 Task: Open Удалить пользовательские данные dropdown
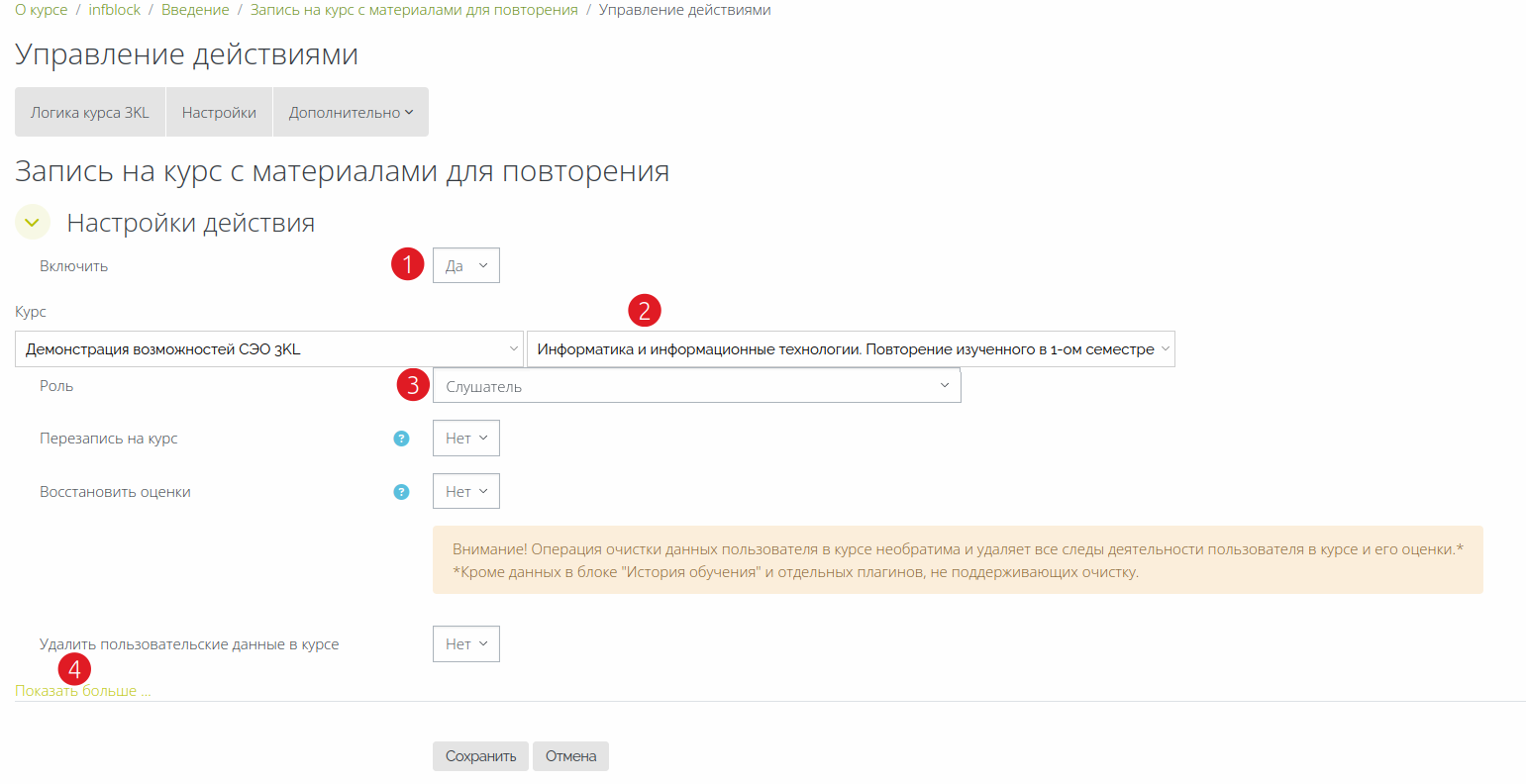tap(465, 644)
